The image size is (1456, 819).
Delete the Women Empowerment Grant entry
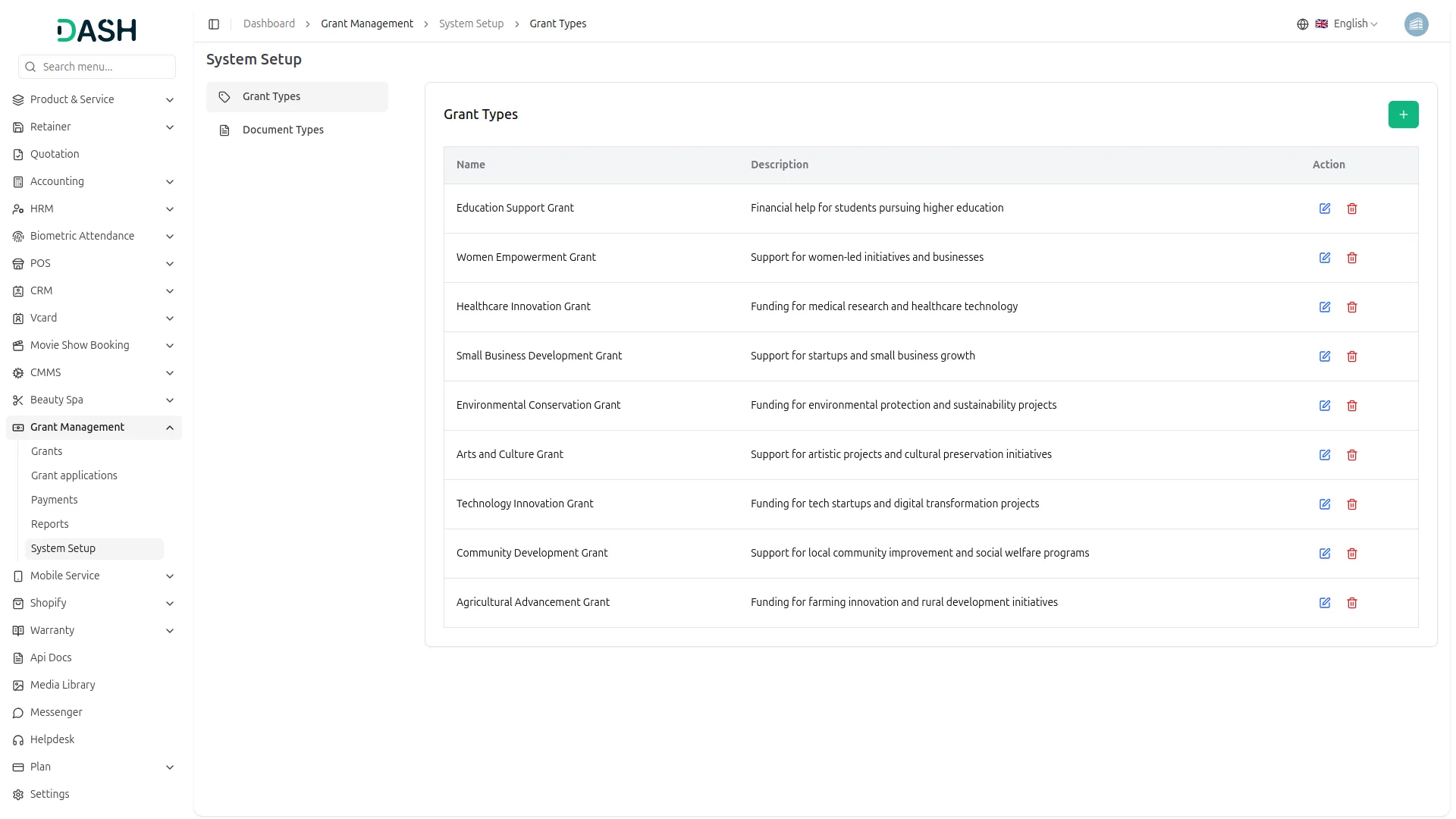pyautogui.click(x=1351, y=258)
